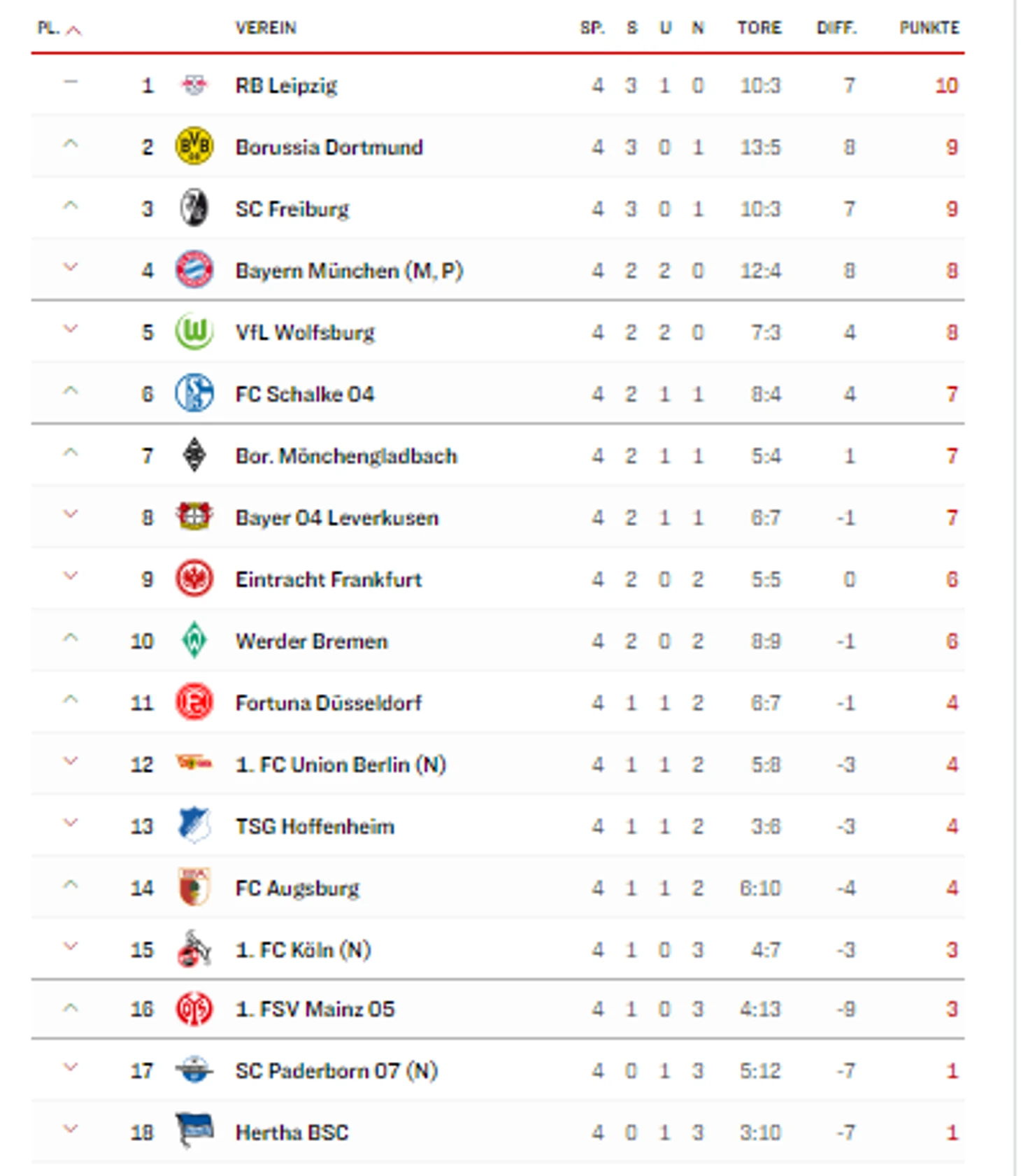This screenshot has width=1021, height=1176.
Task: Open the TSG Hoffenheim team link
Action: (315, 826)
